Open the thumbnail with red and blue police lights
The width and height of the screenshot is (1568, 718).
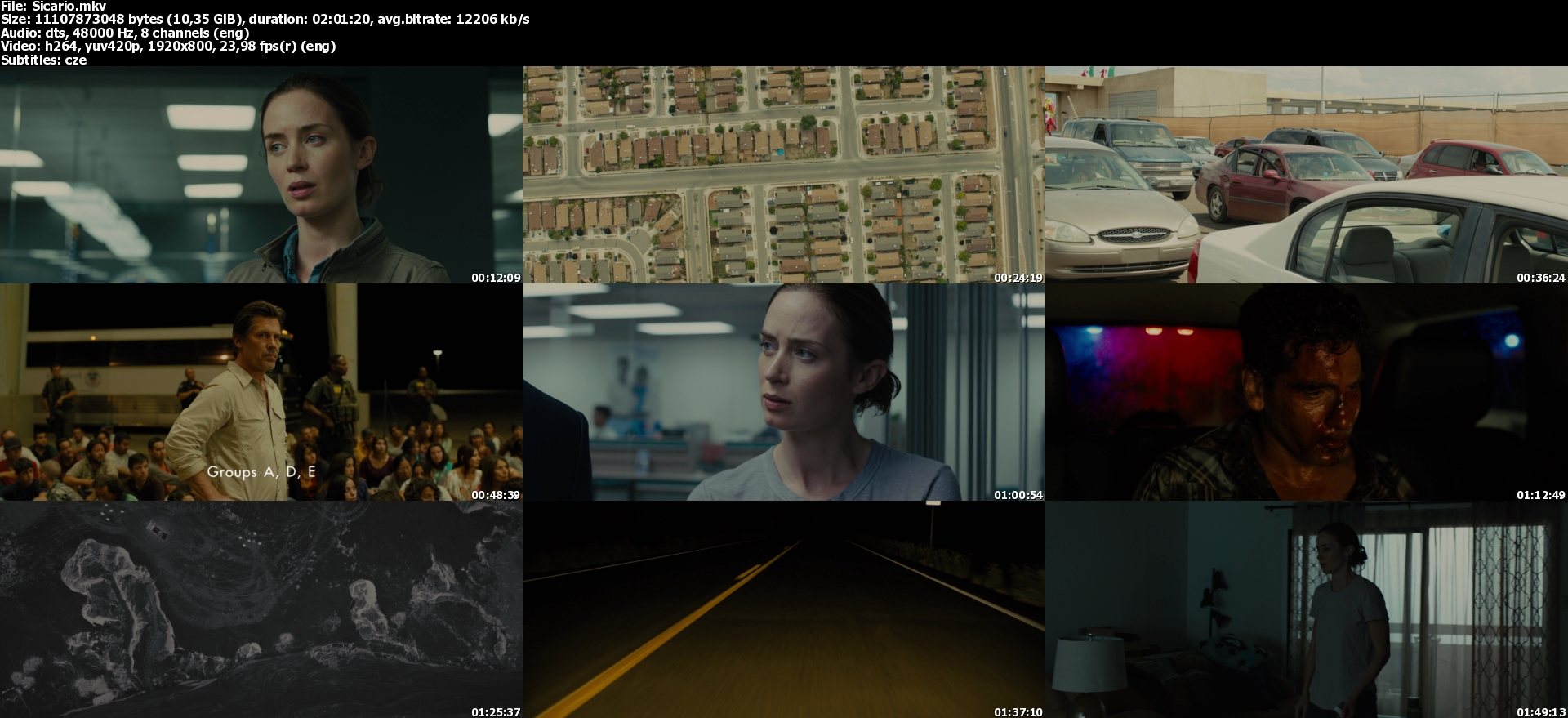point(1306,392)
